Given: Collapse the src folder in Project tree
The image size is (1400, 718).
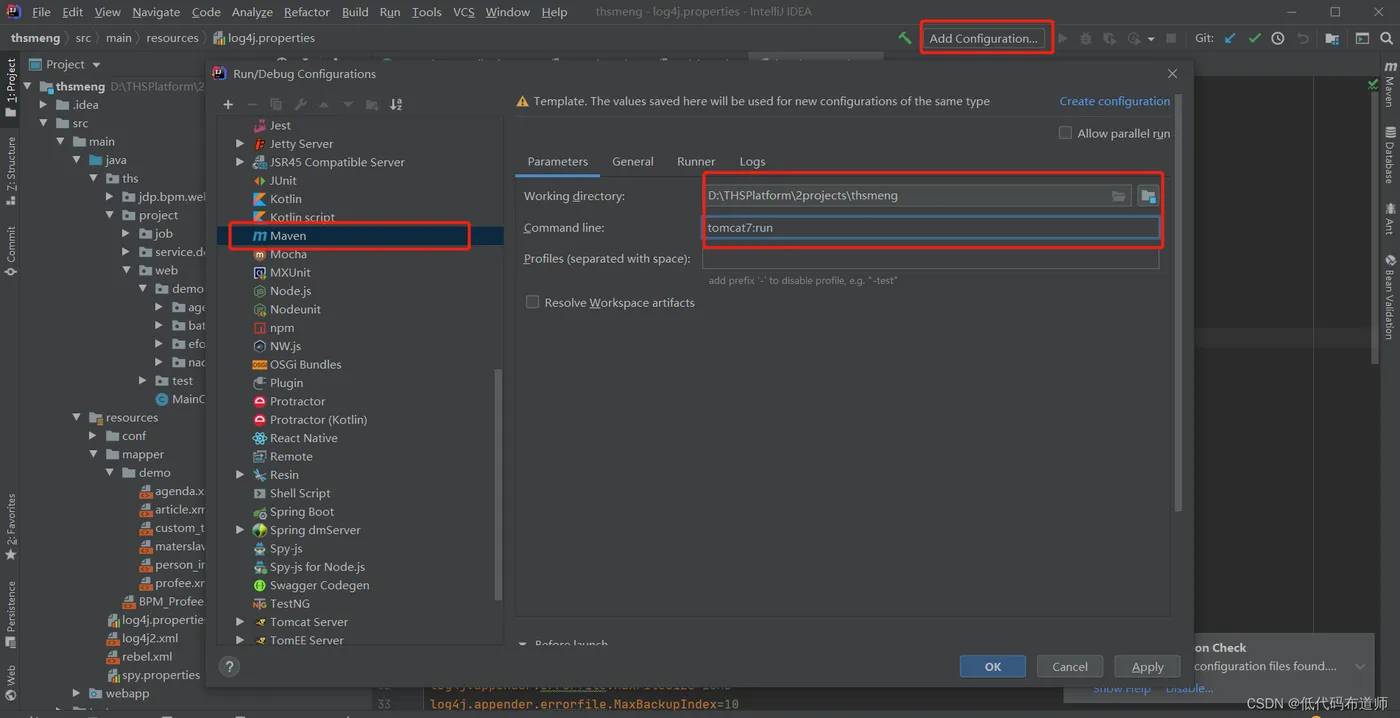Looking at the screenshot, I should pyautogui.click(x=44, y=123).
